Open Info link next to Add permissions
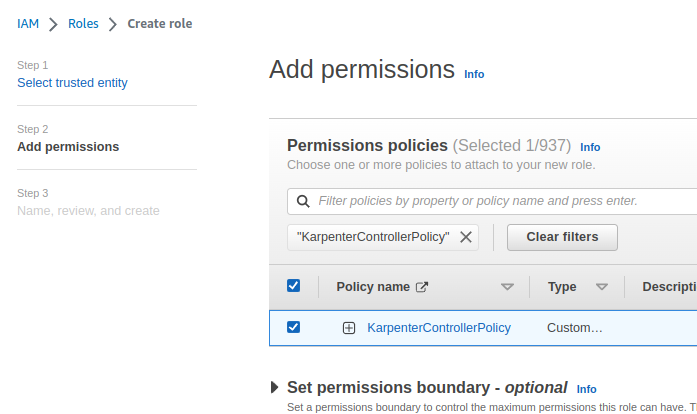Screen dimensions: 697x414 [474, 74]
